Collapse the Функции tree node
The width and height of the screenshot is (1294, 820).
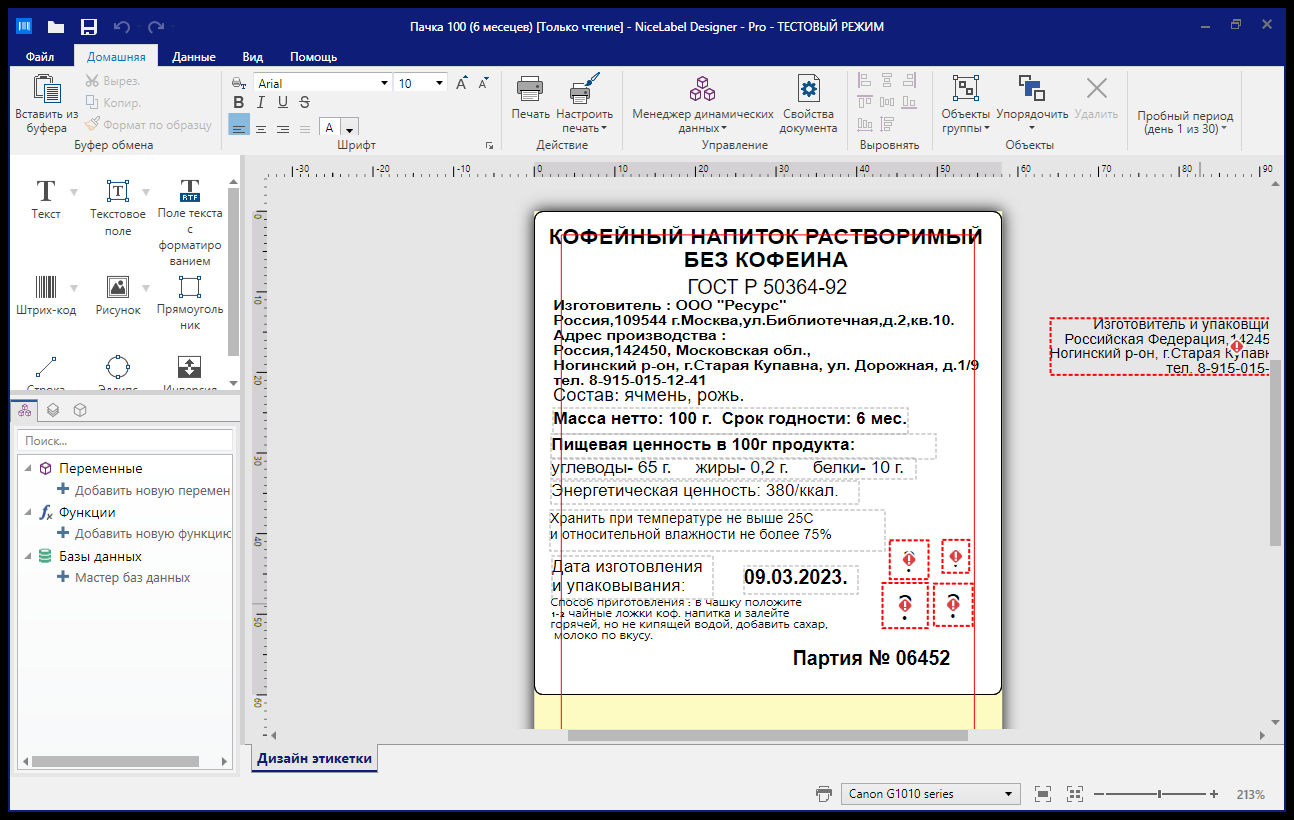(x=28, y=512)
